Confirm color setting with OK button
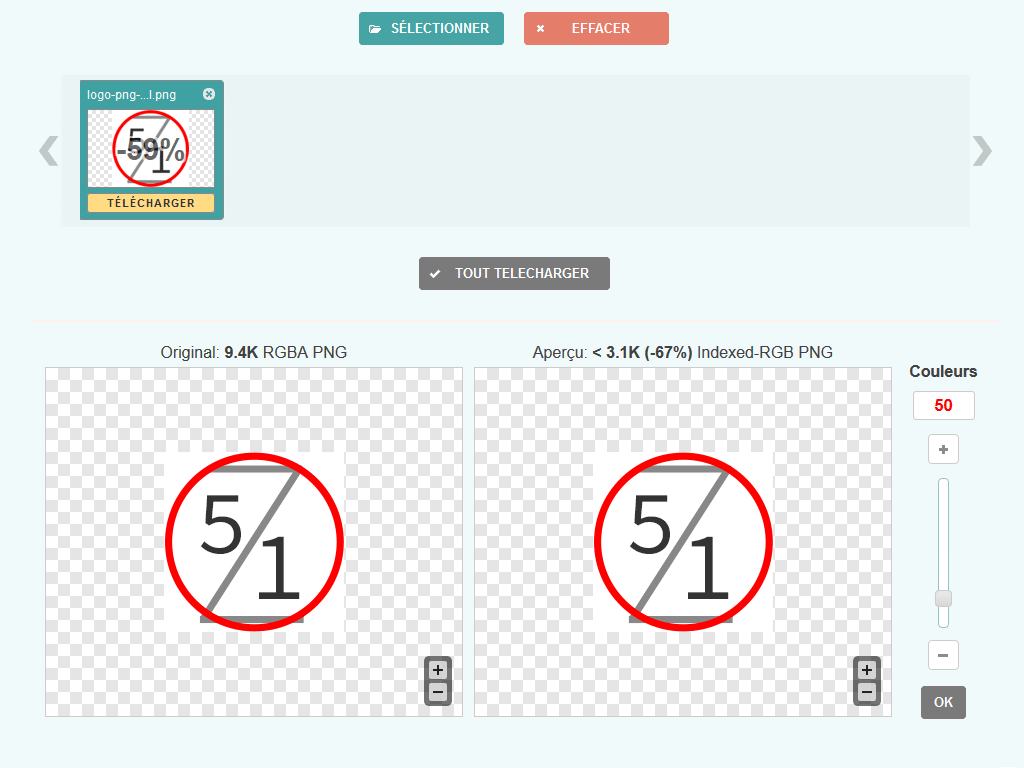 click(943, 702)
